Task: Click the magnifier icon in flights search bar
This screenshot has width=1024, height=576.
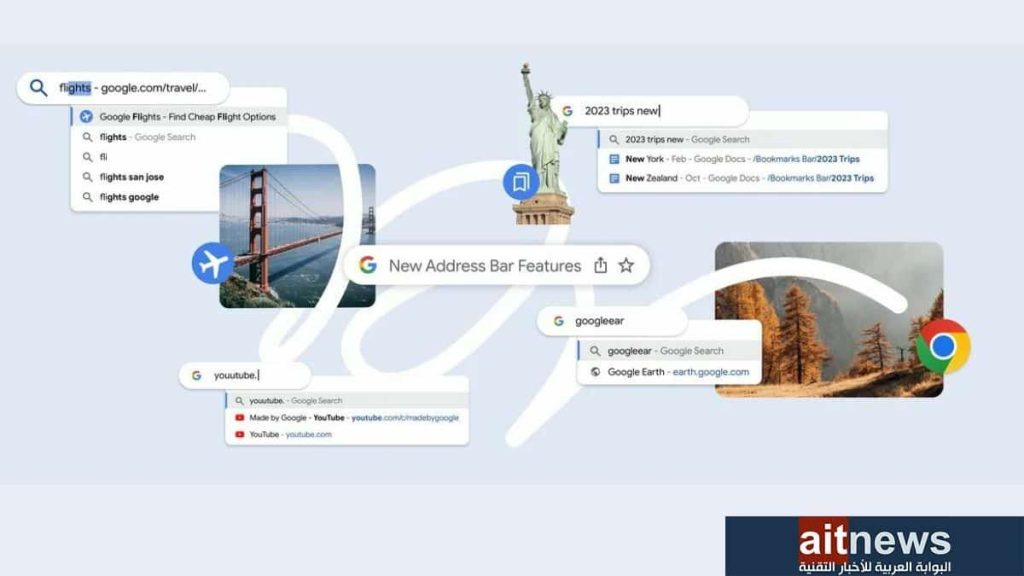Action: point(39,88)
